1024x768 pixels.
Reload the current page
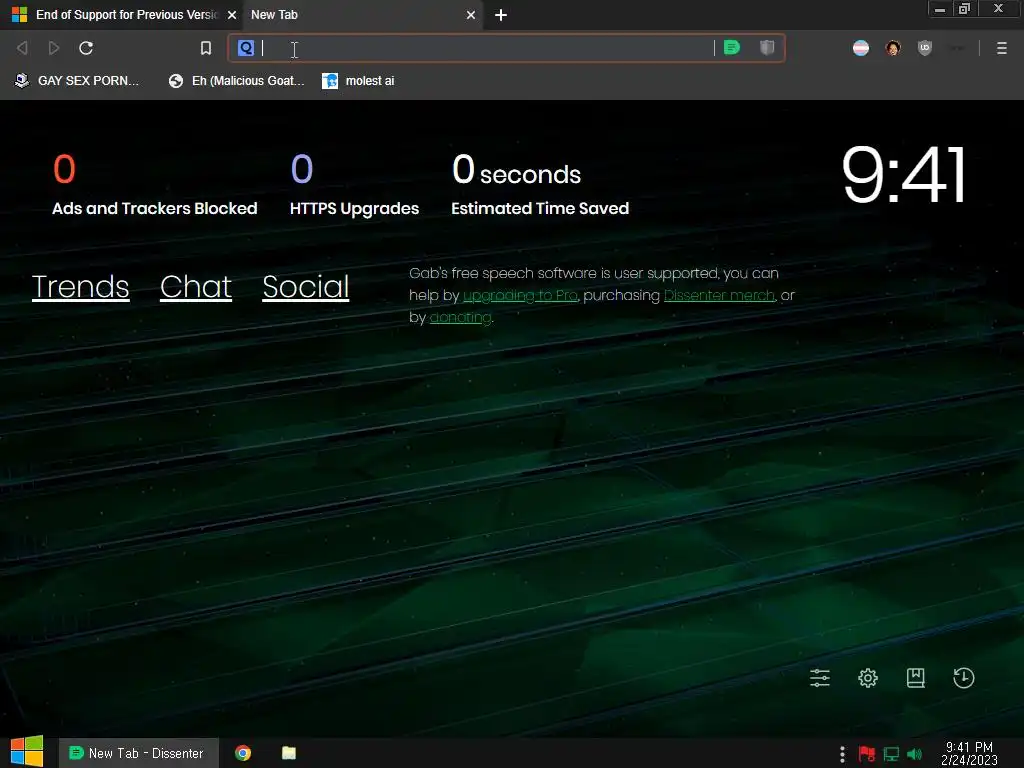86,48
